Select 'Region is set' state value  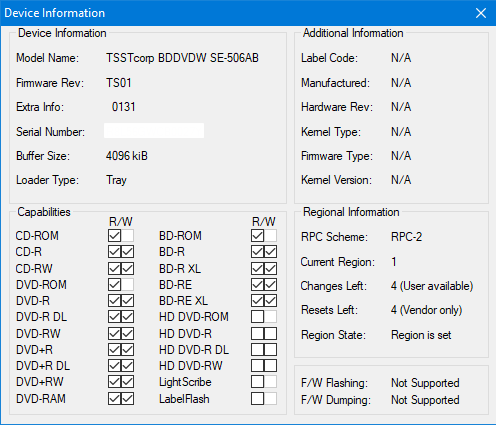coord(421,335)
